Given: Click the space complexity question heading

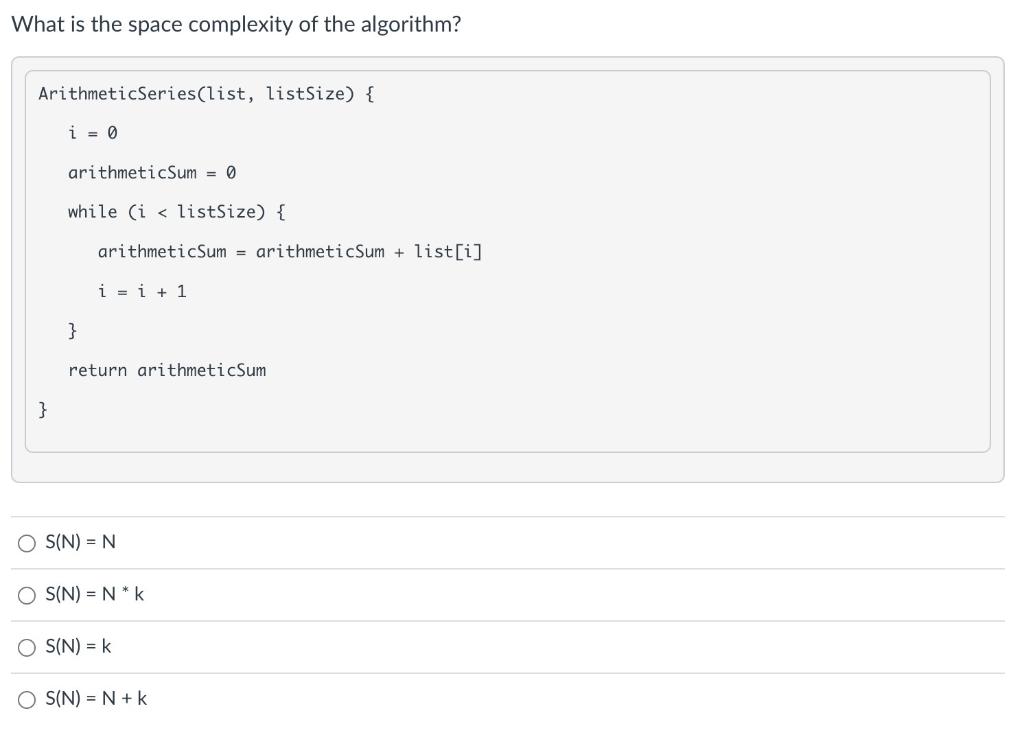Looking at the screenshot, I should (x=236, y=24).
